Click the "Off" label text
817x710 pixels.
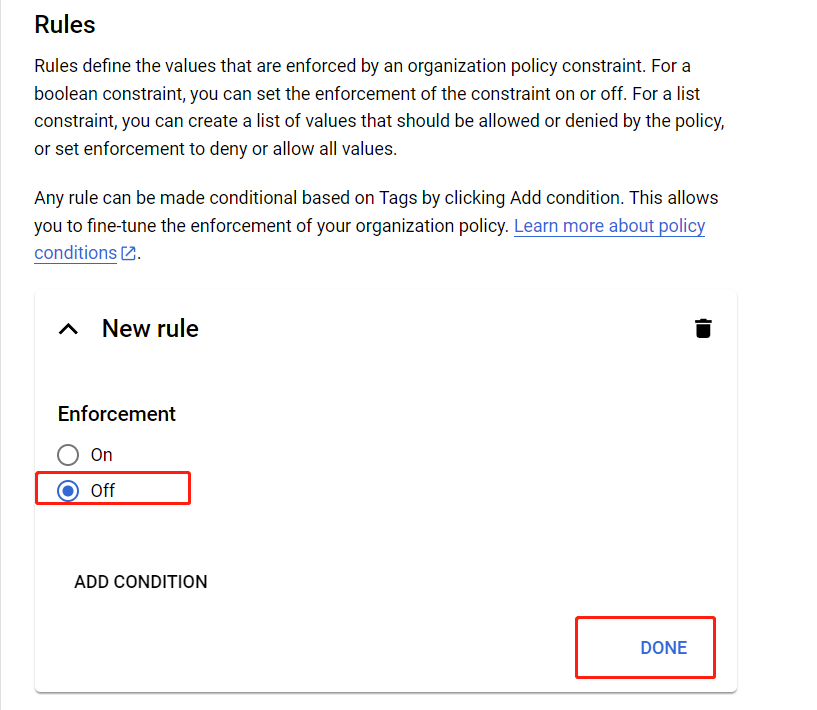click(103, 490)
